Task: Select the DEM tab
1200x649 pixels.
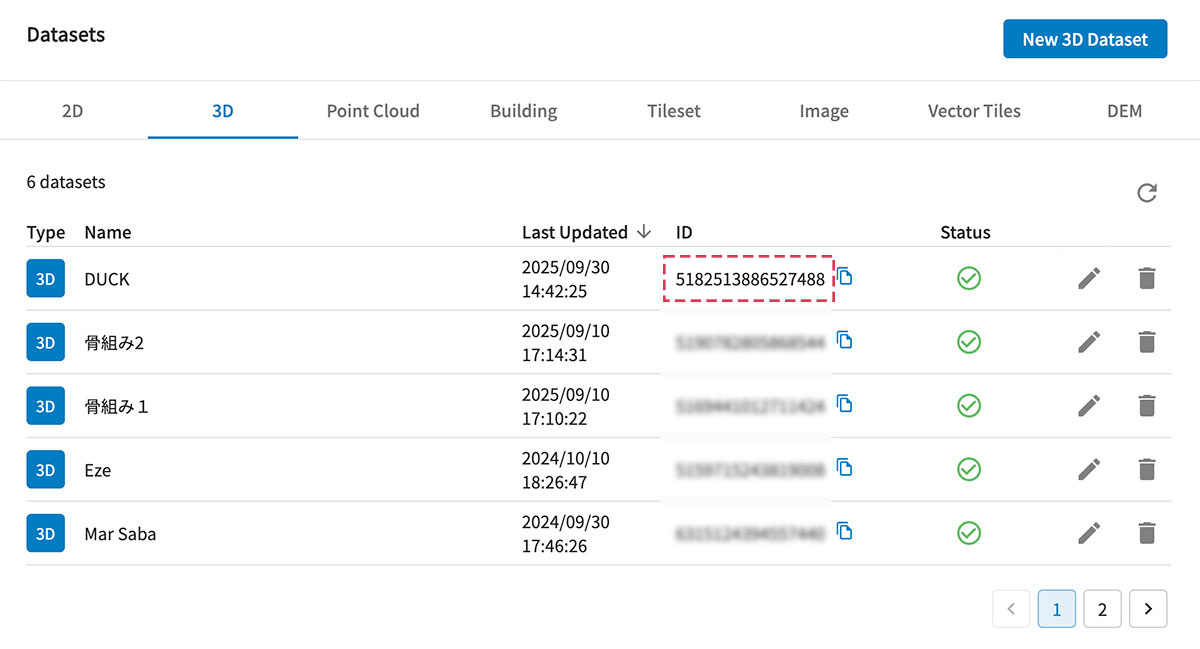Action: click(1124, 111)
